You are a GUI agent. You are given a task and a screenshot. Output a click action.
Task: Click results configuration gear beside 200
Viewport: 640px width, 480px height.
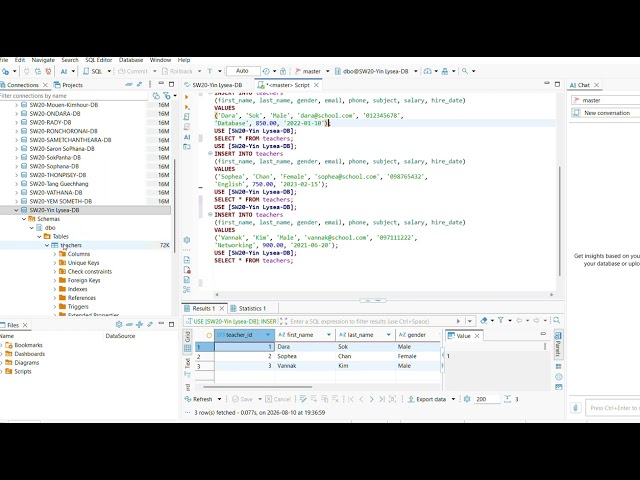coord(467,399)
